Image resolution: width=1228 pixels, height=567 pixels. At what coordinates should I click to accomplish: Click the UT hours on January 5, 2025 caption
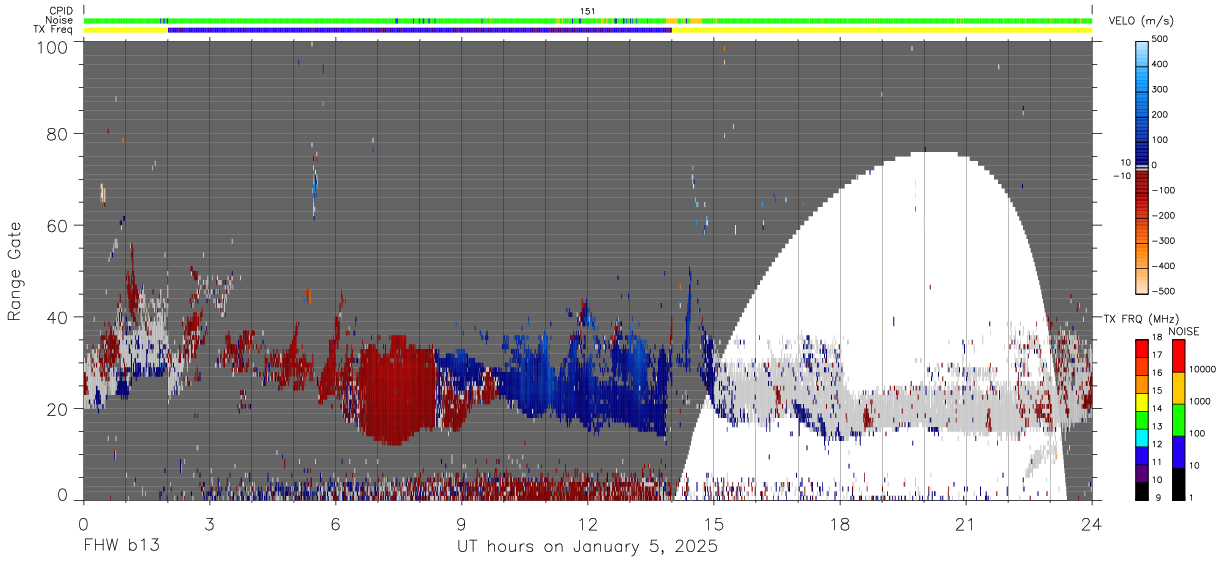[x=587, y=547]
